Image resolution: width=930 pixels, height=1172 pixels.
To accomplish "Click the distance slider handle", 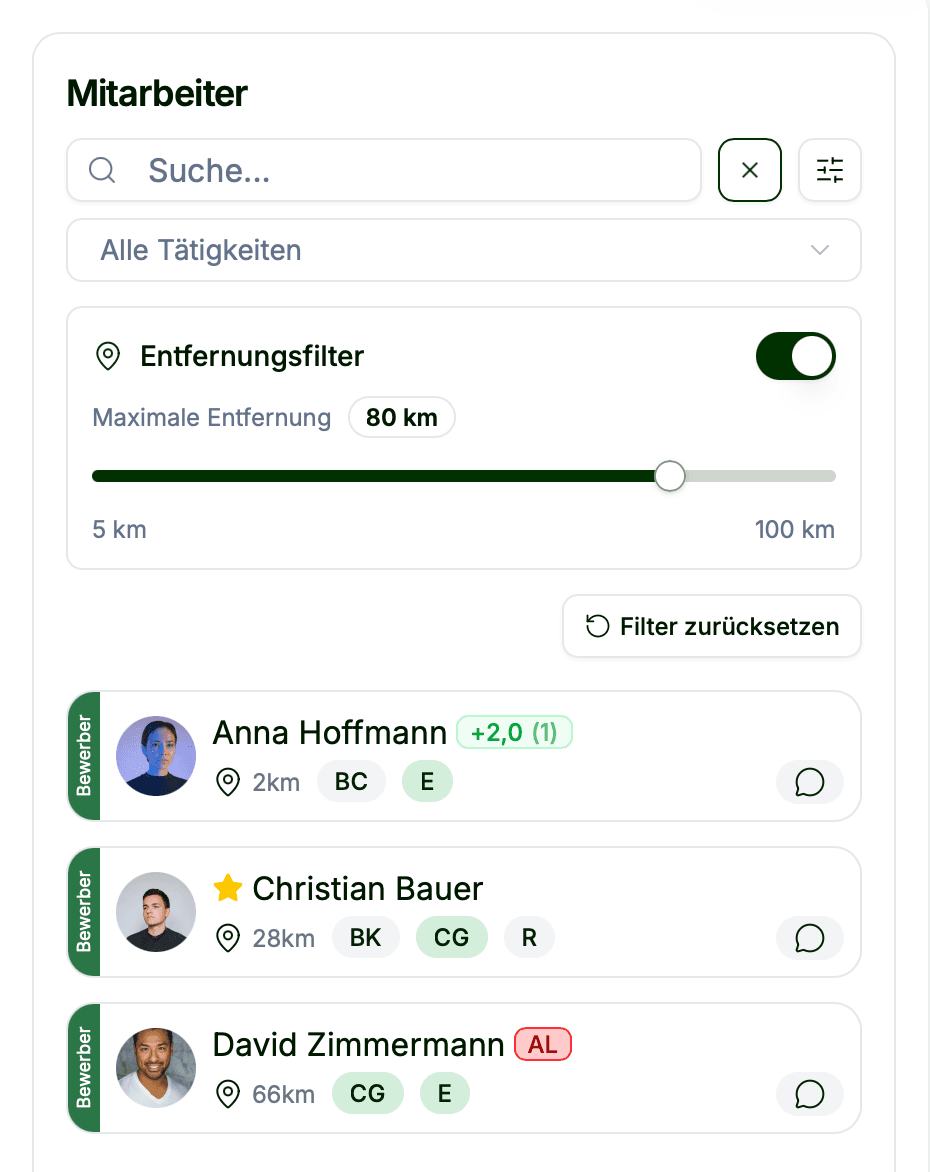I will tap(670, 476).
